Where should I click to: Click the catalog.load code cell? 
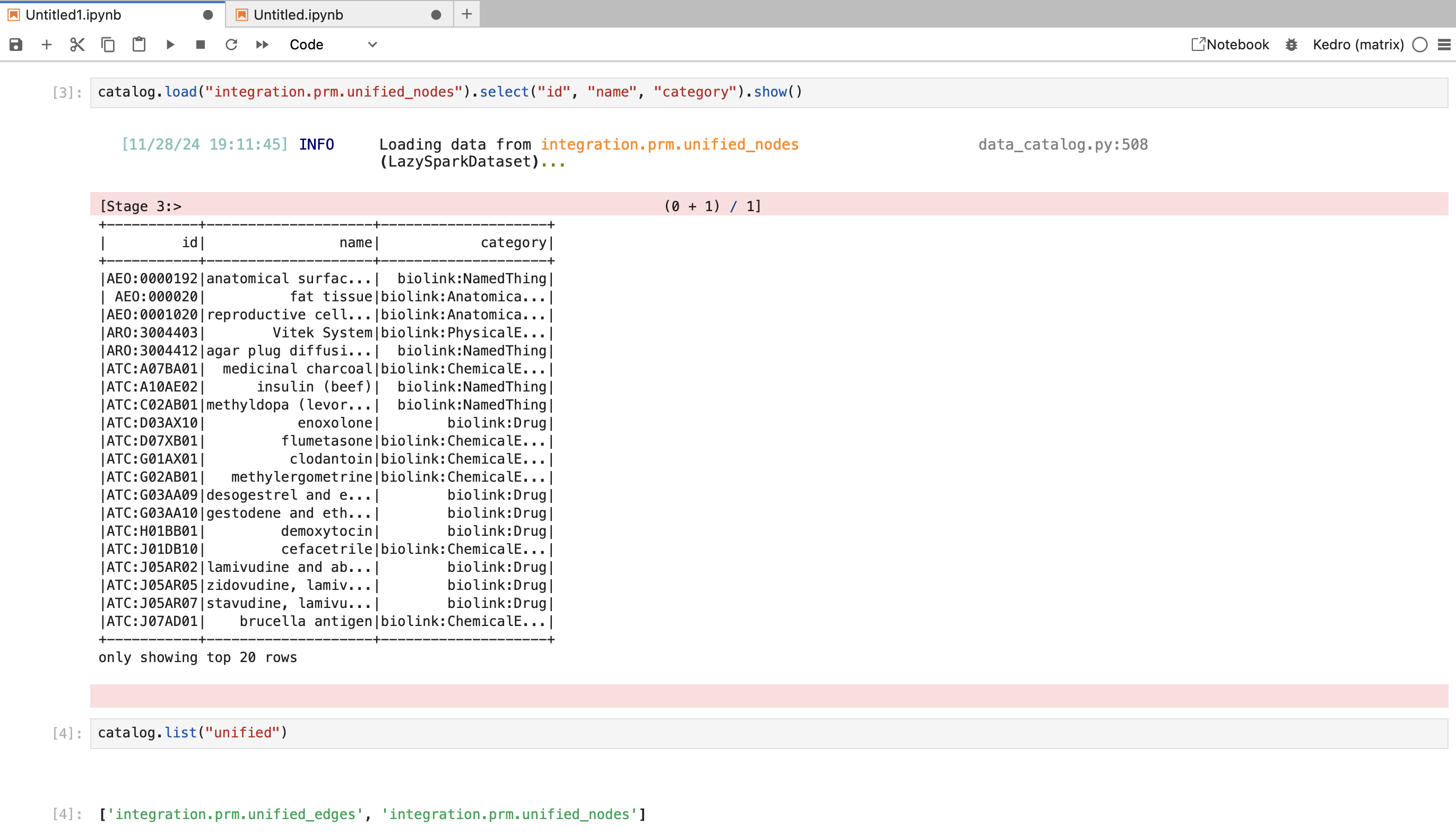tap(768, 92)
